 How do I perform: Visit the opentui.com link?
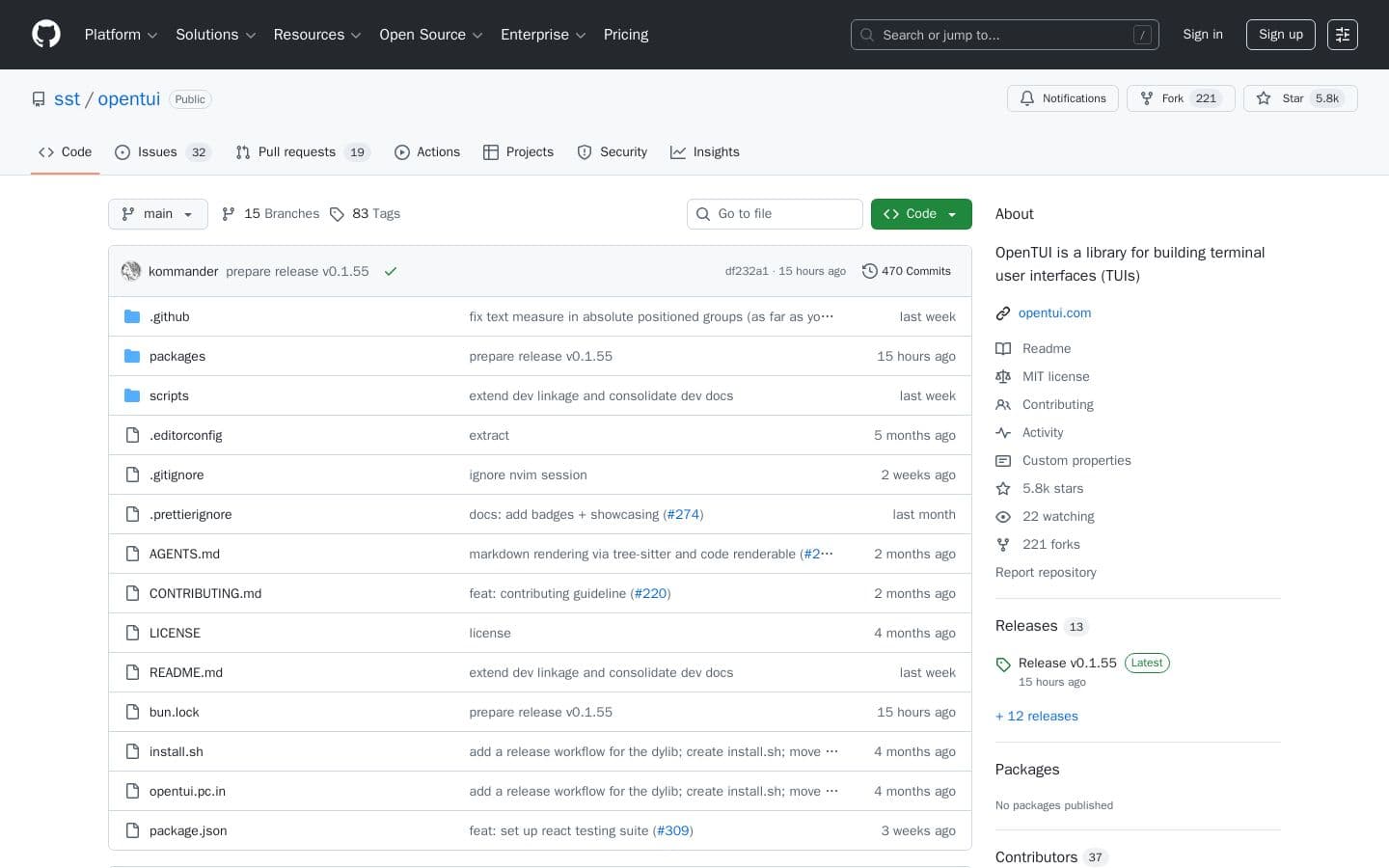(x=1054, y=312)
